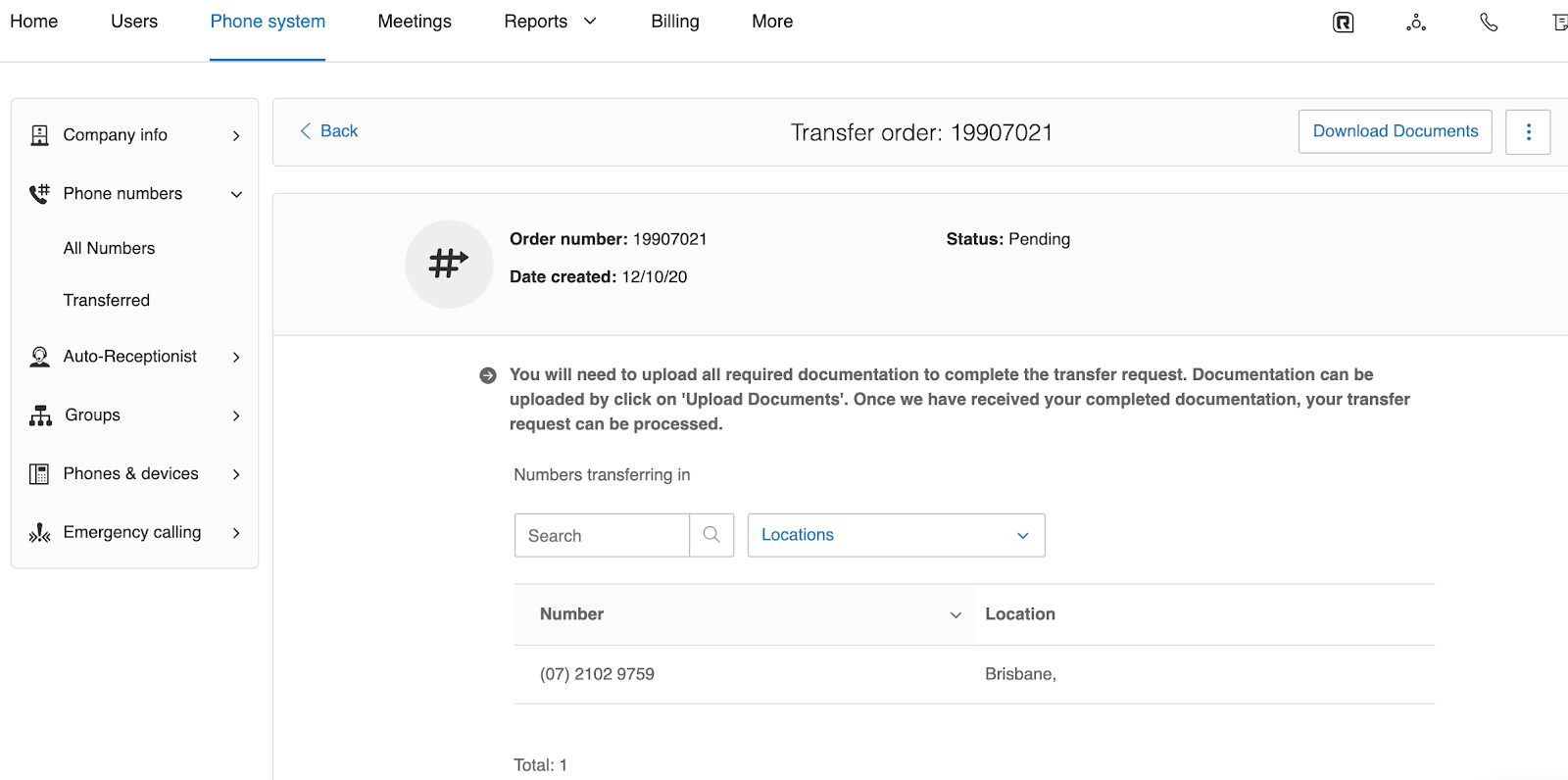
Task: Click the transfer order hash-arrow icon
Action: click(x=449, y=264)
